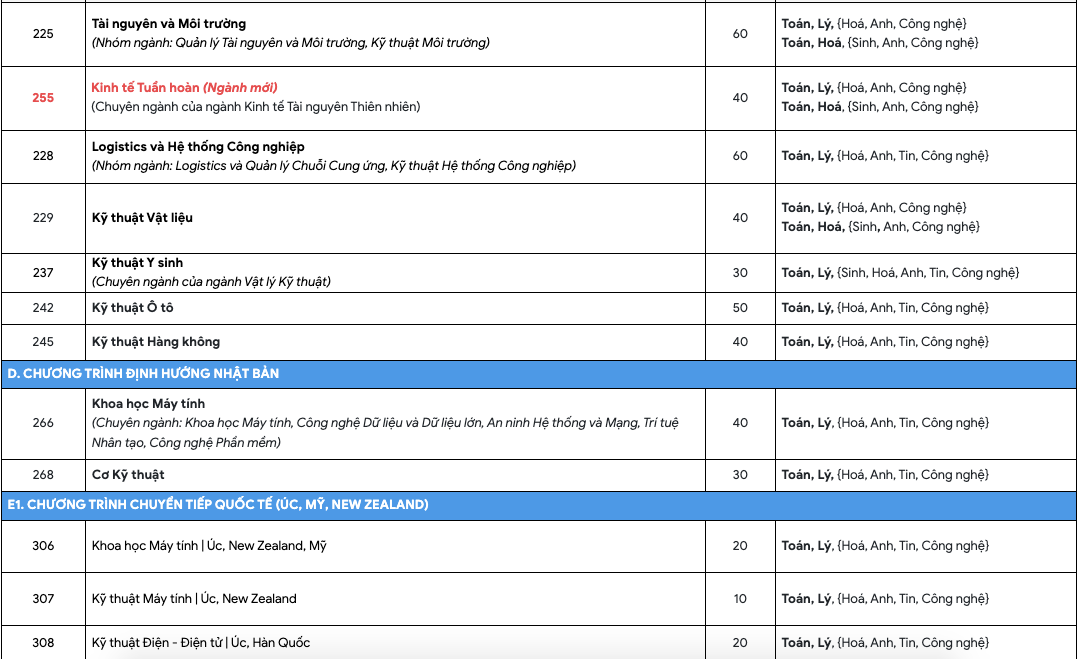Click the Chương trình Định hướng Nhật Bản header
Screen dimensions: 1077x659
143,373
